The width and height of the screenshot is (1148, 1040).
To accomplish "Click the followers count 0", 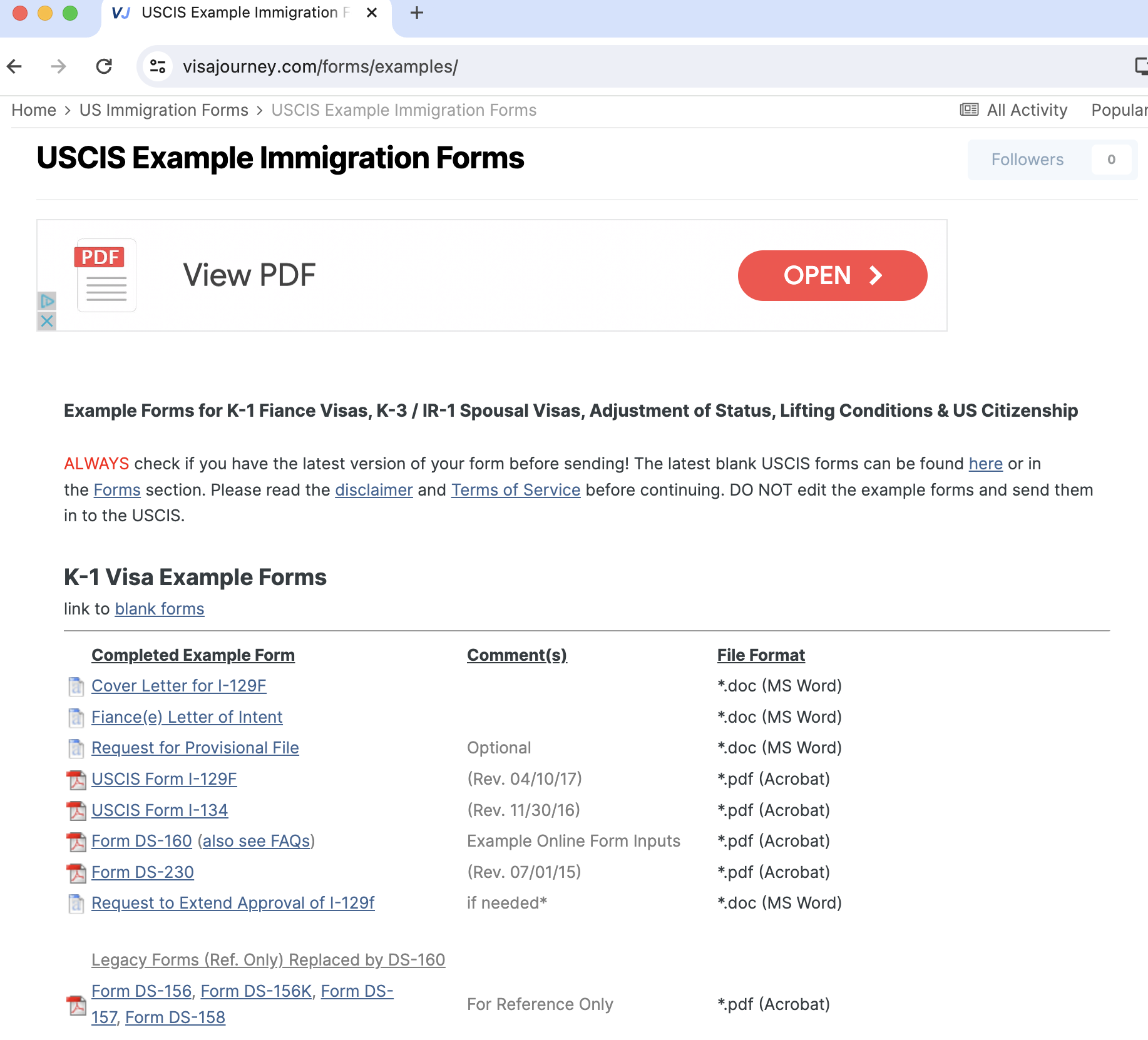I will point(1111,160).
